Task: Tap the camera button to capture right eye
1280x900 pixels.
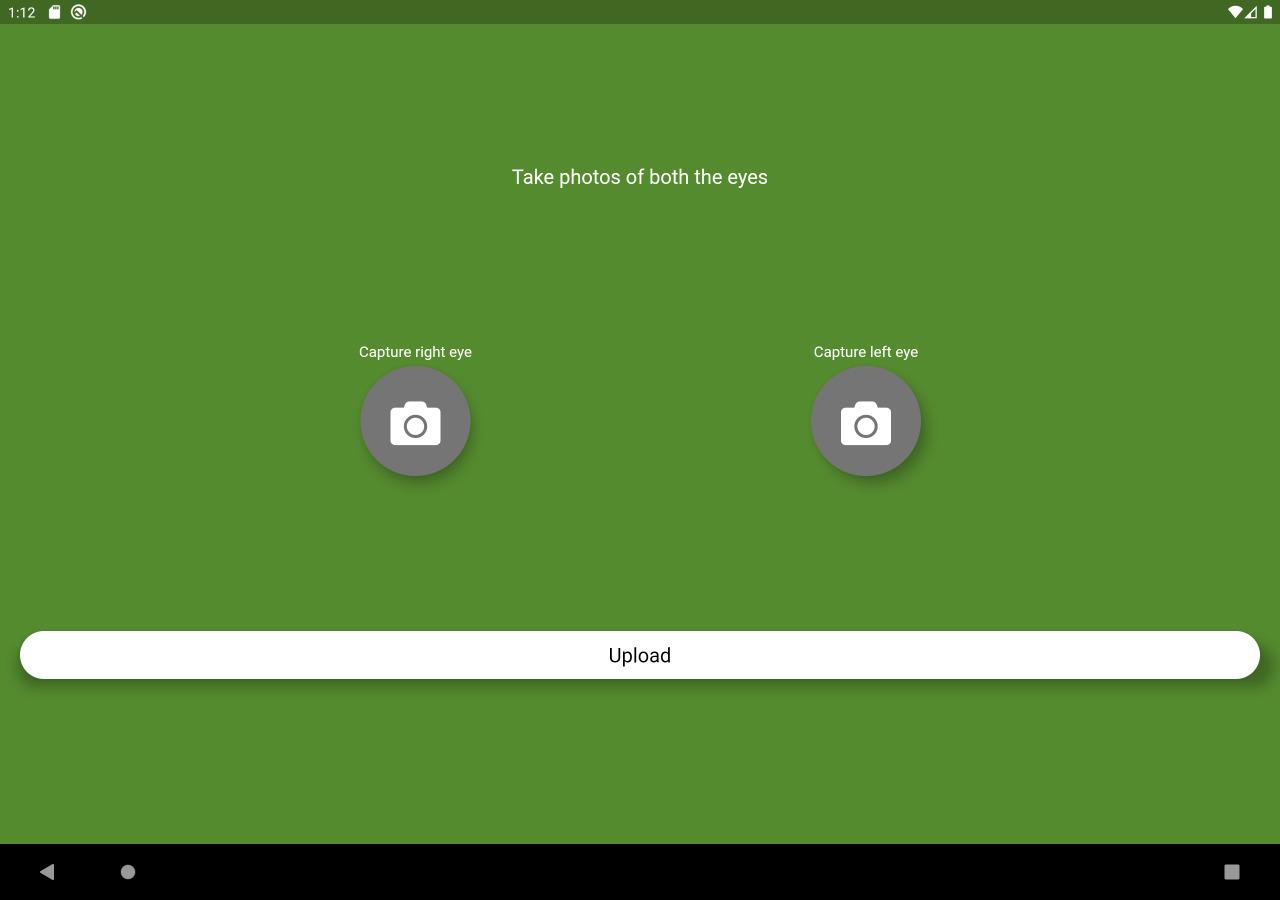Action: click(x=415, y=421)
